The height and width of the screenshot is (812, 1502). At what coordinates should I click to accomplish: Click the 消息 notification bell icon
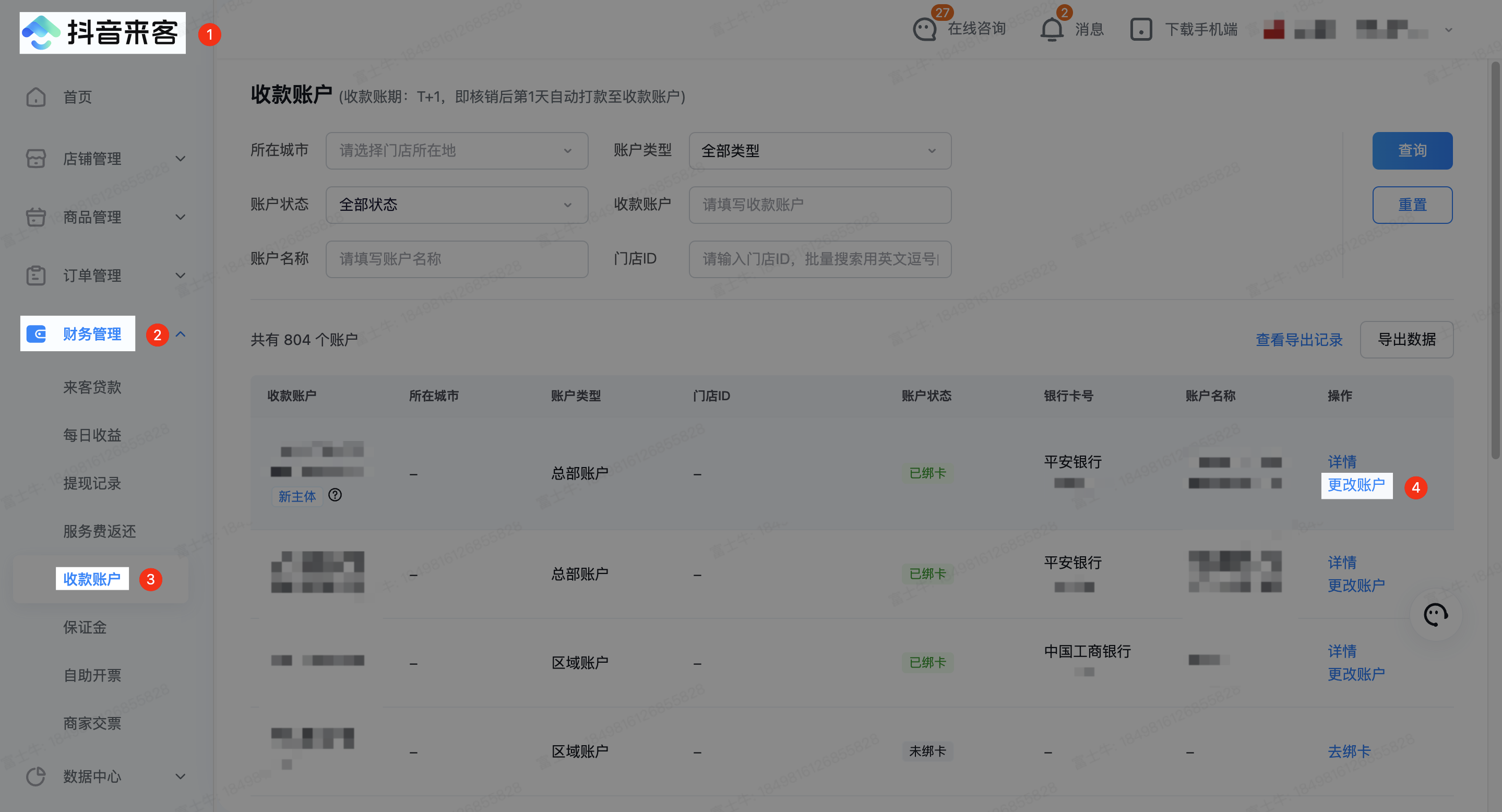click(1052, 29)
